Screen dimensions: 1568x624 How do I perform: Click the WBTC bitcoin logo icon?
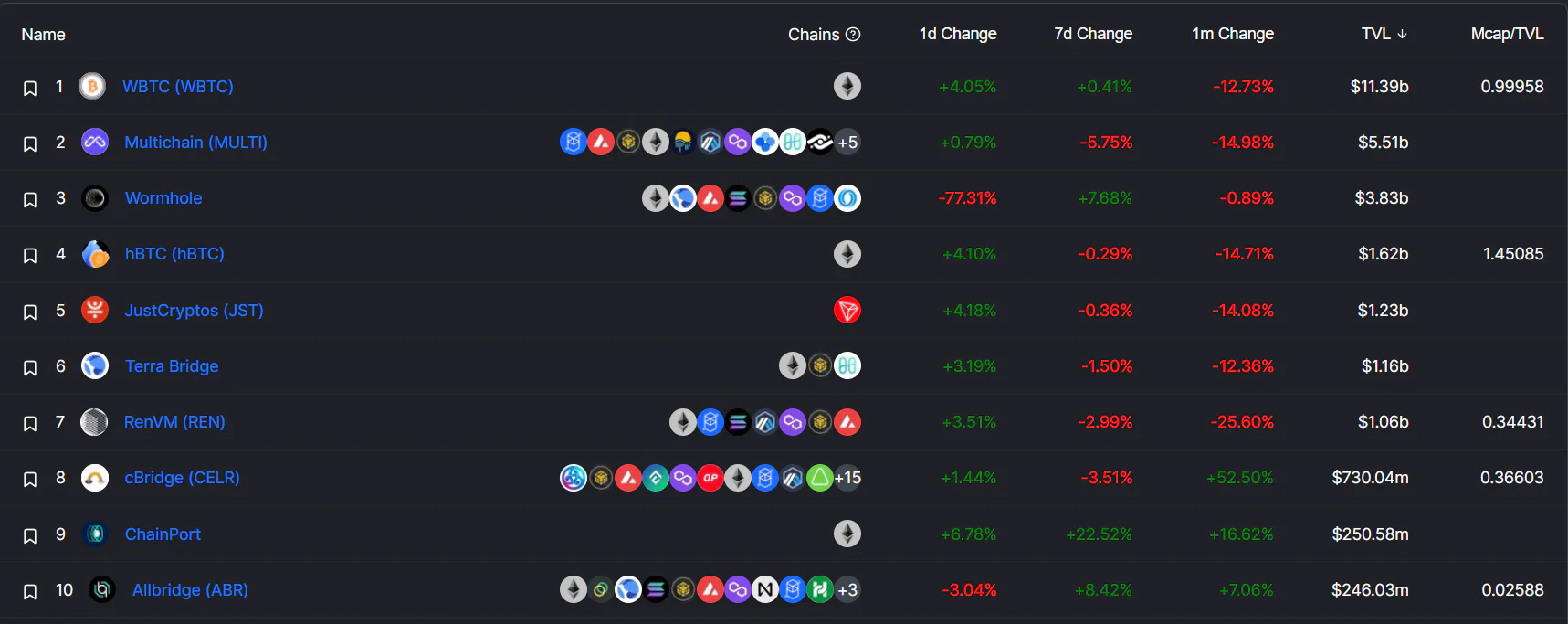coord(92,87)
